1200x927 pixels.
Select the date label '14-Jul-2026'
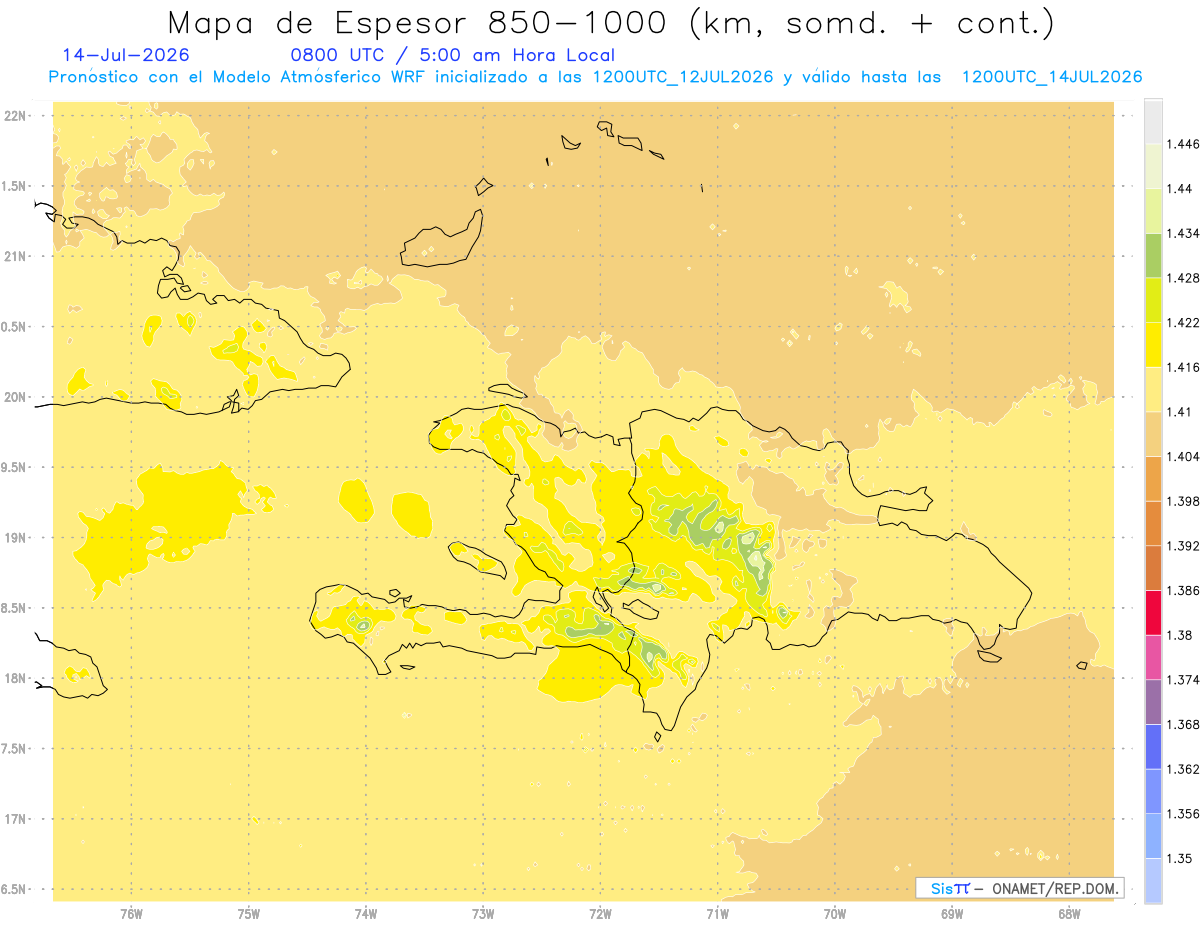pyautogui.click(x=126, y=55)
